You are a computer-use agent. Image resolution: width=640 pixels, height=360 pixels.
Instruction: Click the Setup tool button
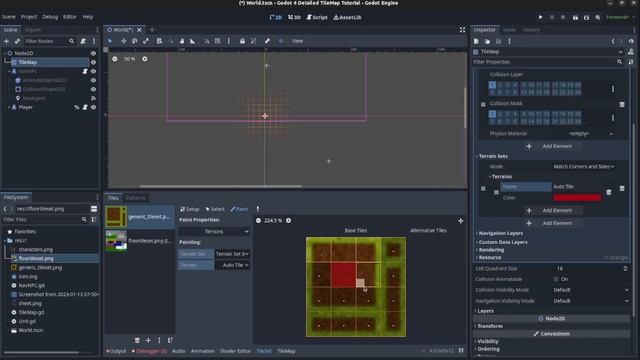(x=190, y=209)
